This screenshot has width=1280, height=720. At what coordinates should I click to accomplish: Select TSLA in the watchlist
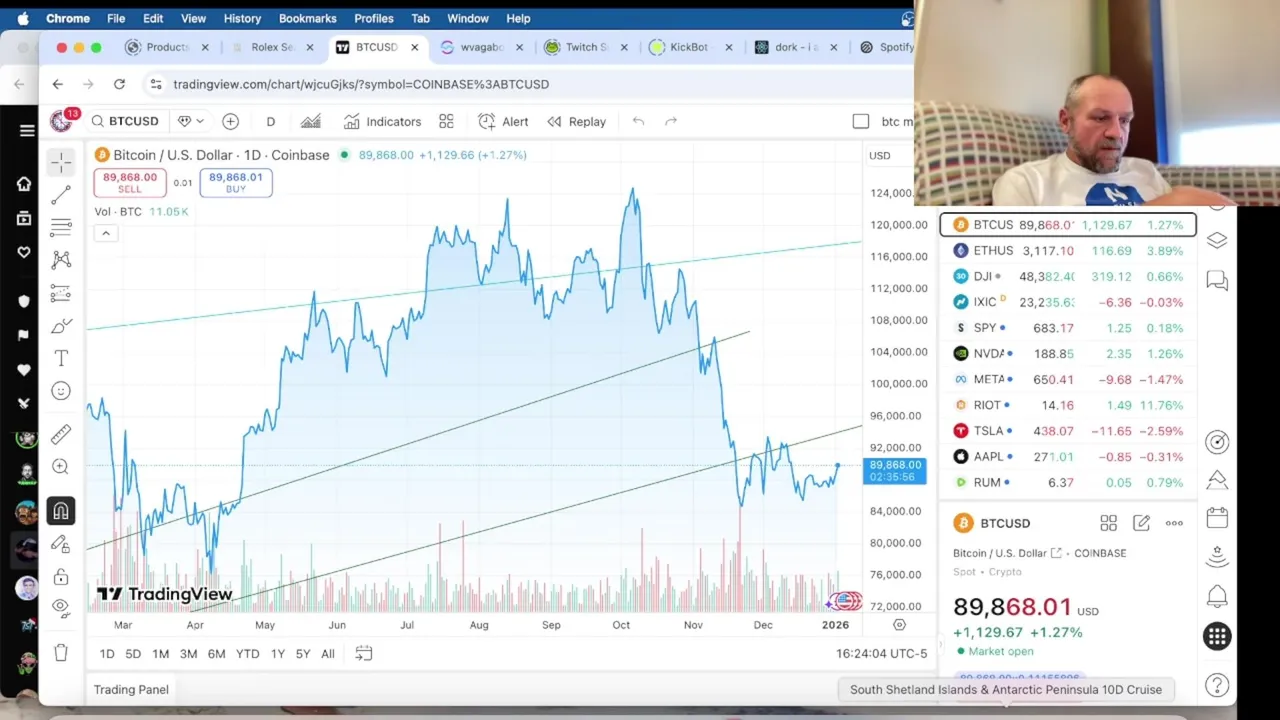pos(1068,431)
